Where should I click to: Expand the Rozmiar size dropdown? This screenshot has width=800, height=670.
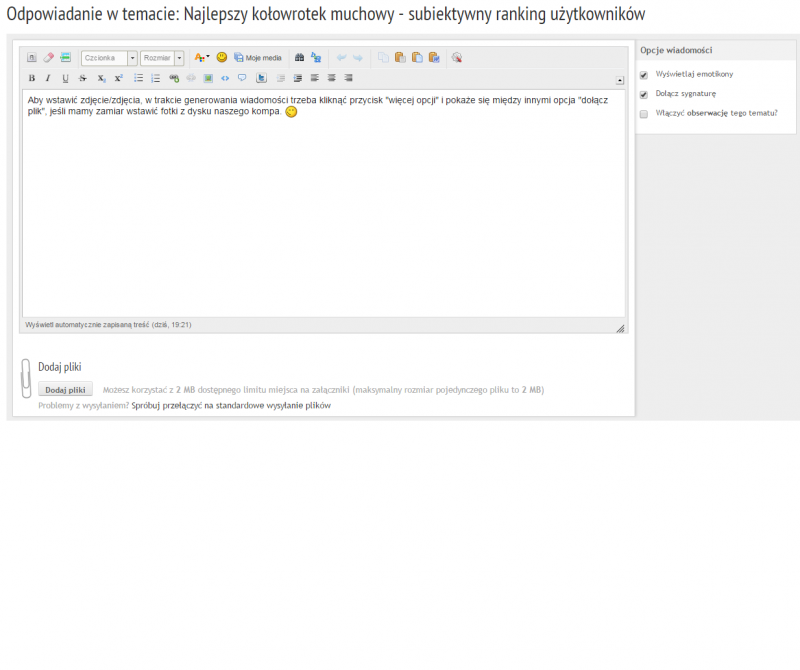point(162,58)
